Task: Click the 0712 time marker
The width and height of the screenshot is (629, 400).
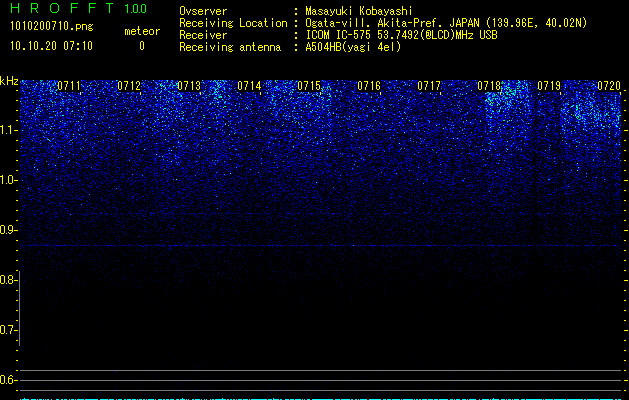Action: pyautogui.click(x=129, y=86)
